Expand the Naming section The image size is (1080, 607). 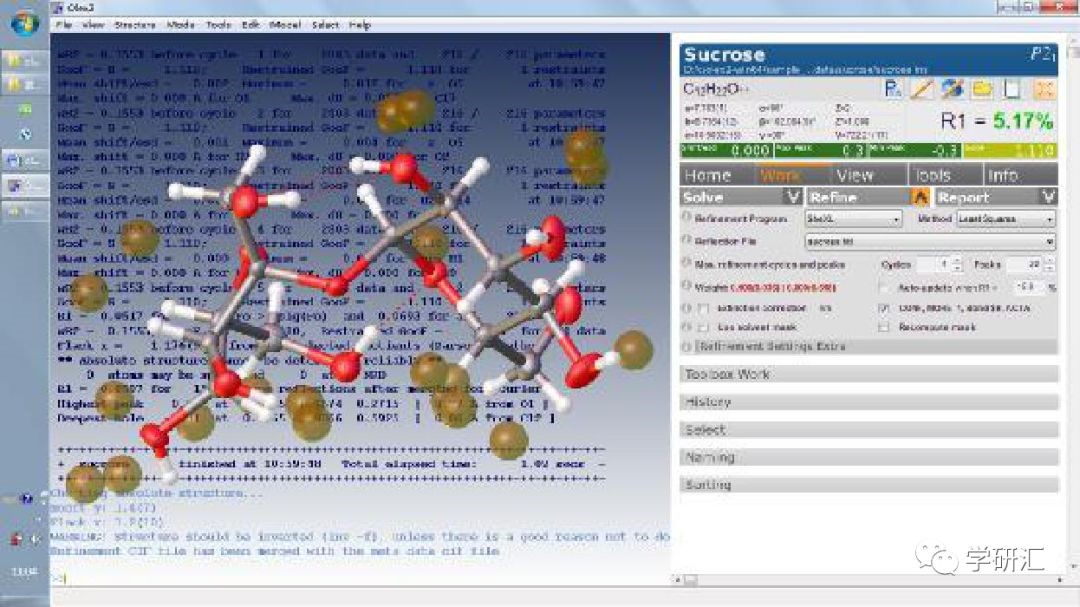(869, 457)
